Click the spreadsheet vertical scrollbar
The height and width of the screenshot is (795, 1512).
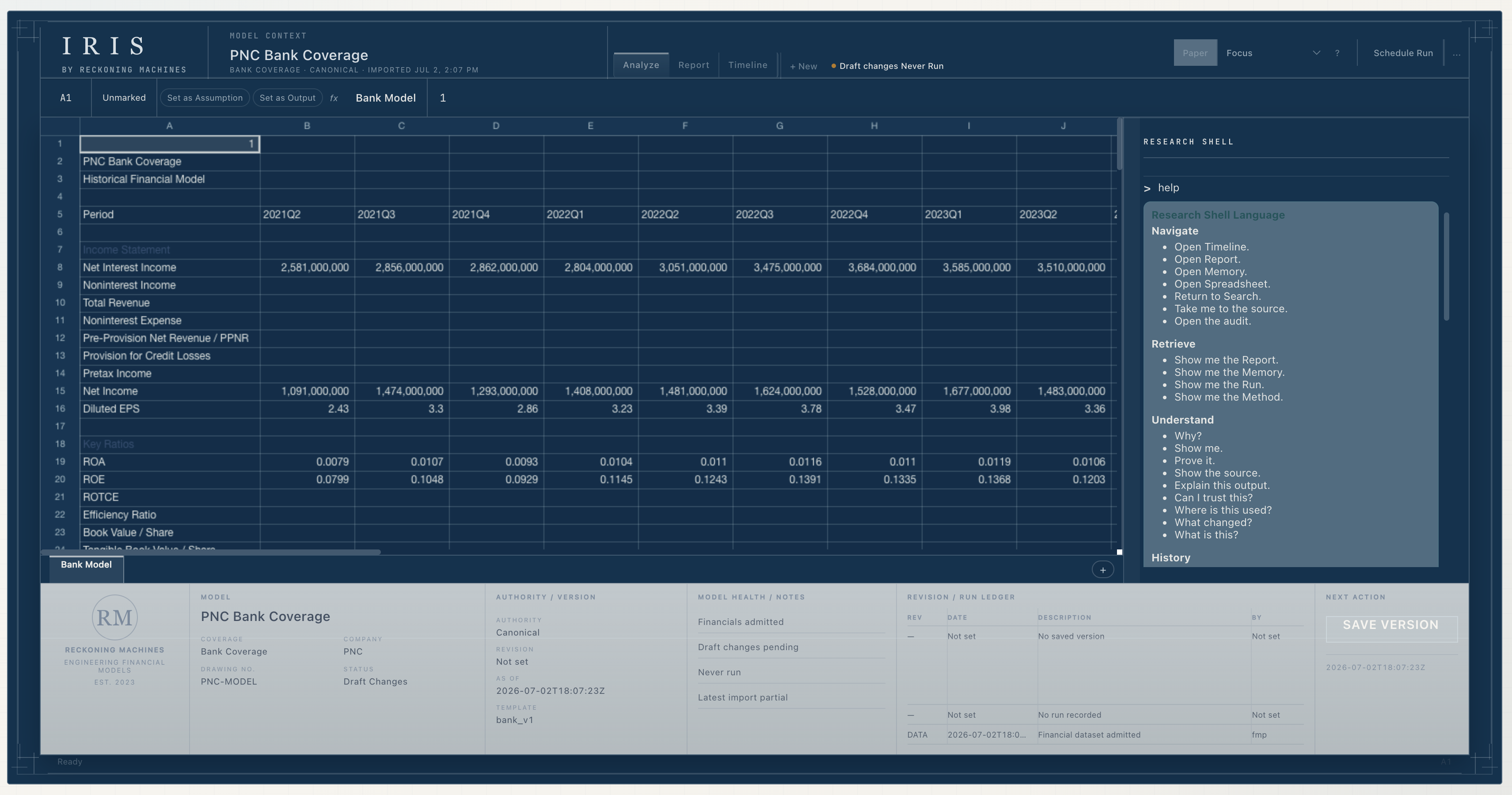[x=1119, y=145]
